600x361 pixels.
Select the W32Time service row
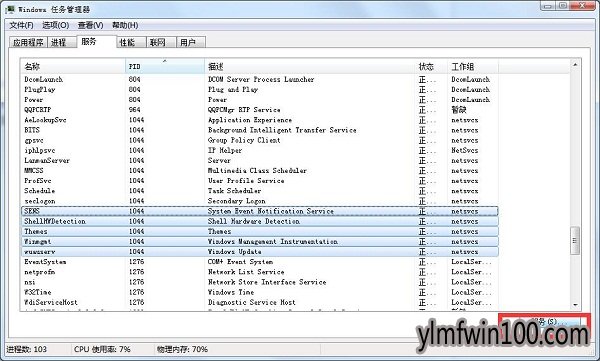[259, 292]
